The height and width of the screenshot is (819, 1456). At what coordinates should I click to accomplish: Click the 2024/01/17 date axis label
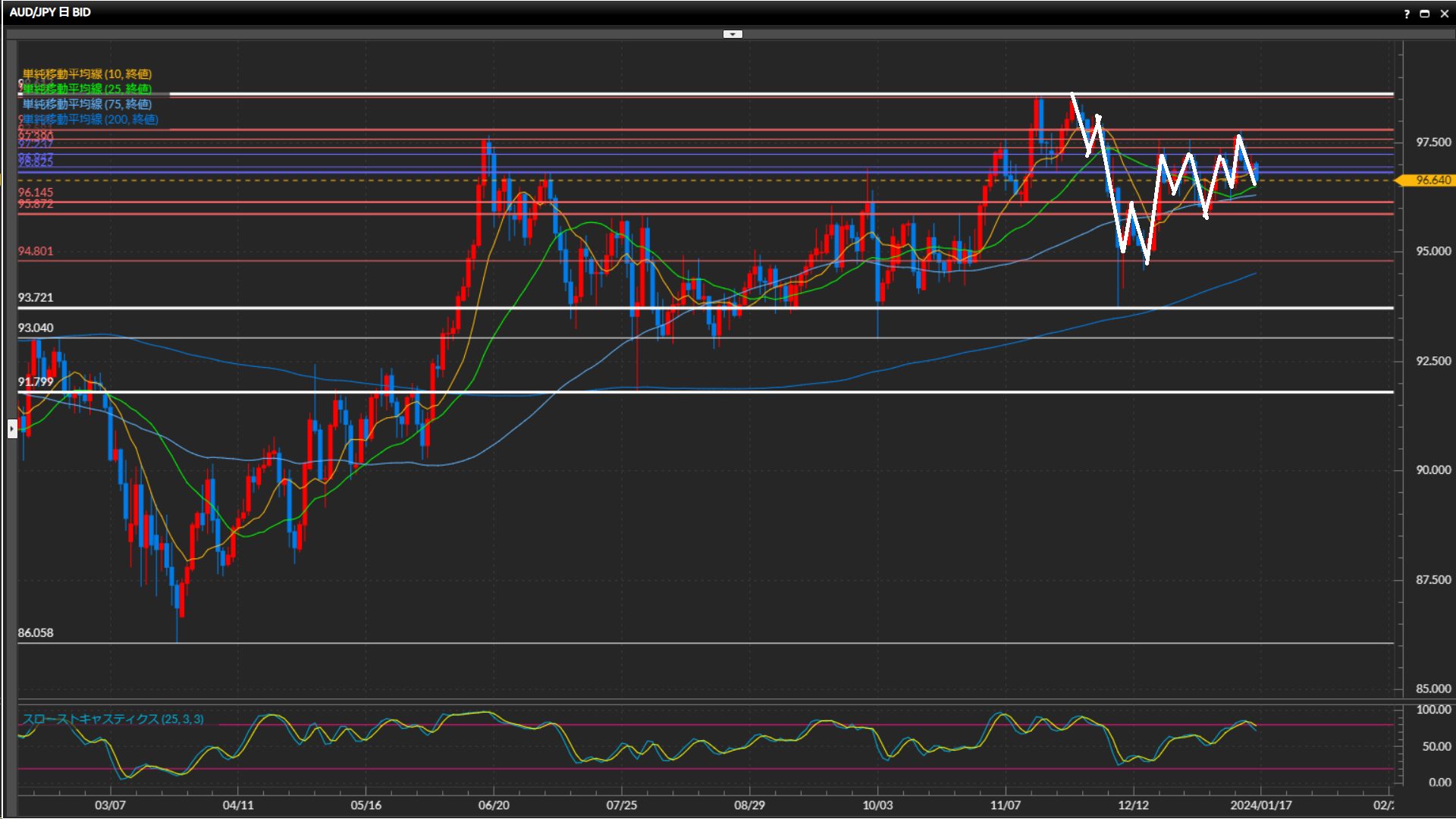click(1260, 805)
